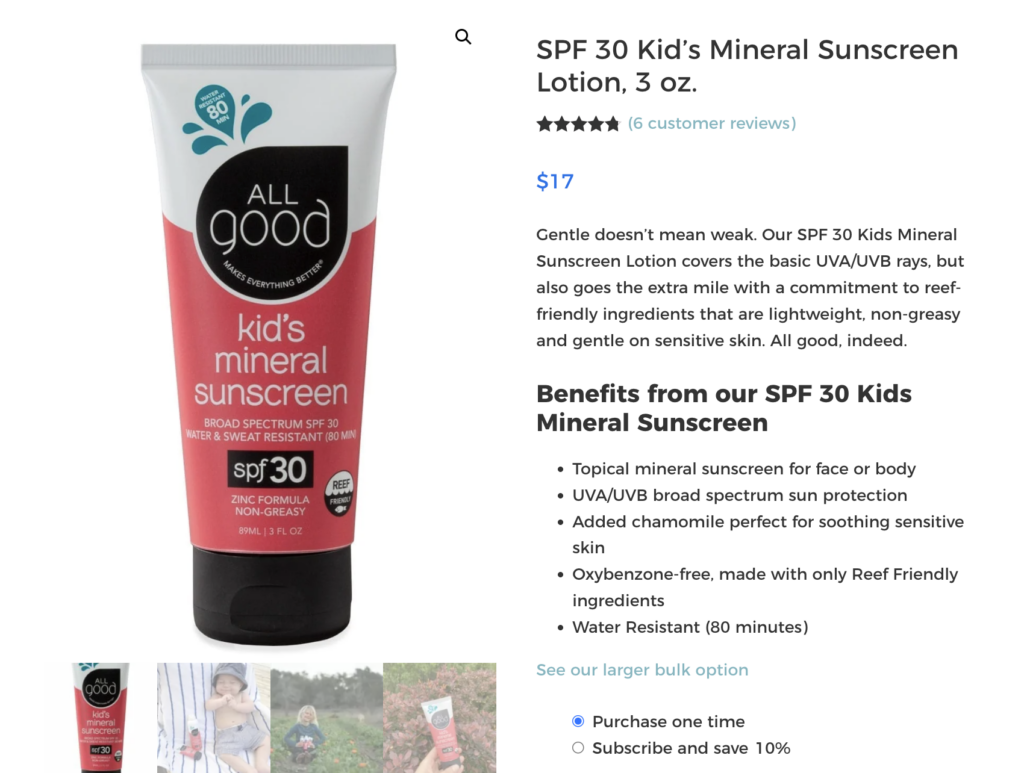View the thumbnail of the baby wearing a hat
This screenshot has width=1024, height=773.
214,718
